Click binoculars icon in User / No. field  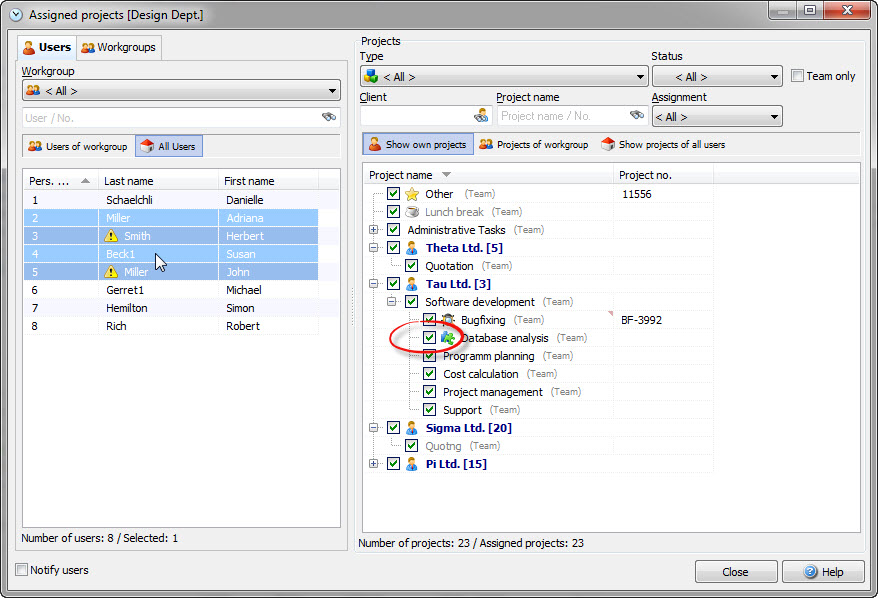(328, 117)
